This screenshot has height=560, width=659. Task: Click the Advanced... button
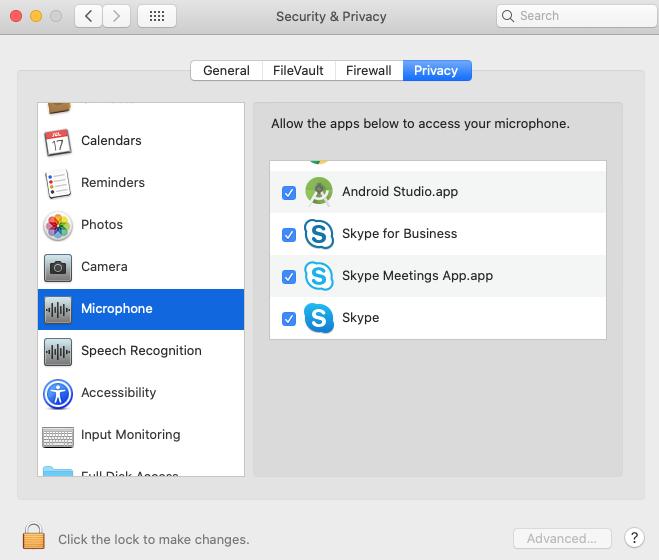click(x=562, y=539)
